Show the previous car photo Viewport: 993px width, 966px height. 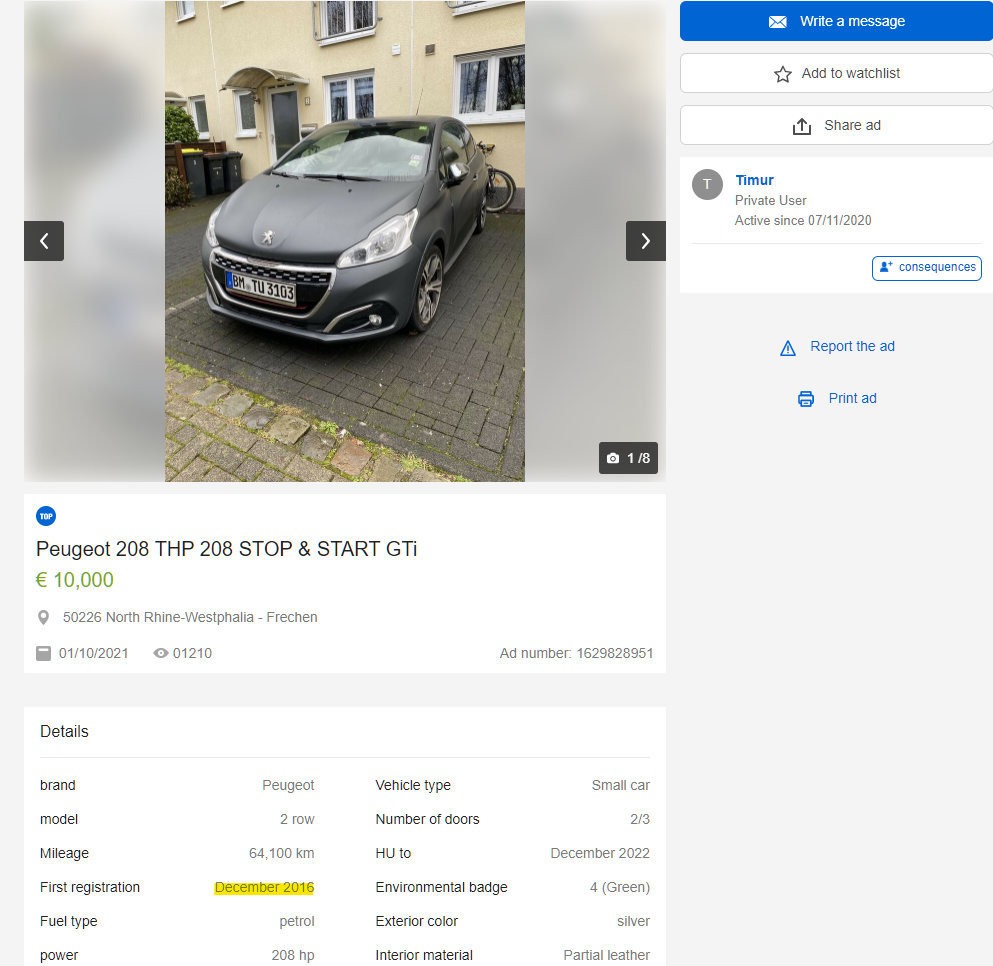[44, 241]
